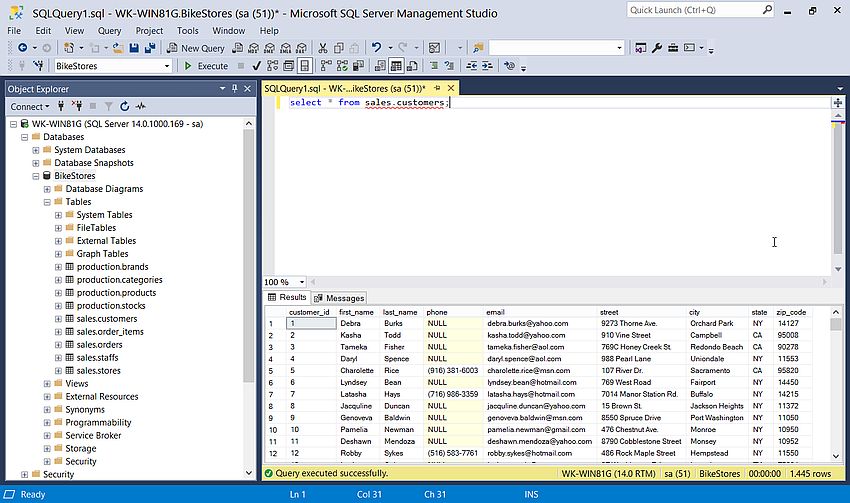Toggle Include Live Query Statistics
Image resolution: width=850 pixels, height=503 pixels.
(x=342, y=66)
